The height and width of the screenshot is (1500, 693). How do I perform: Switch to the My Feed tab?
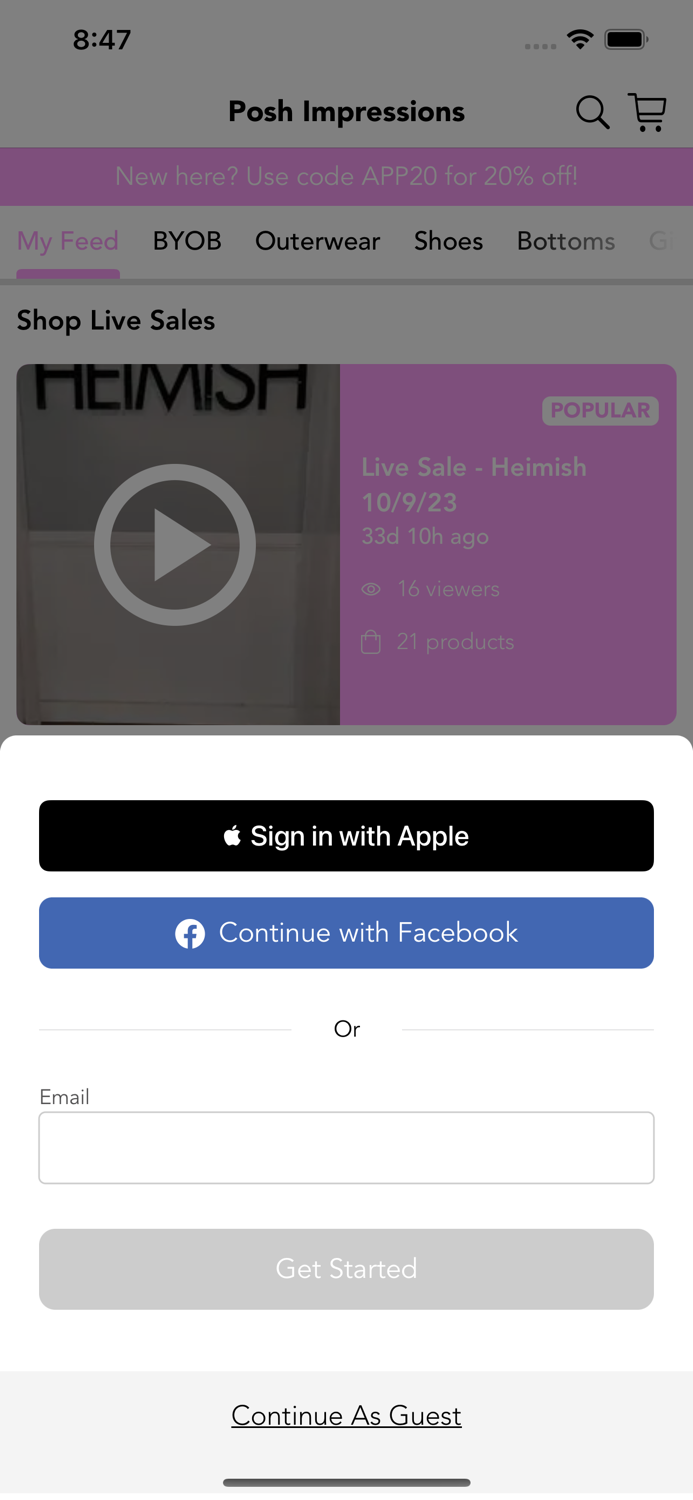[68, 241]
